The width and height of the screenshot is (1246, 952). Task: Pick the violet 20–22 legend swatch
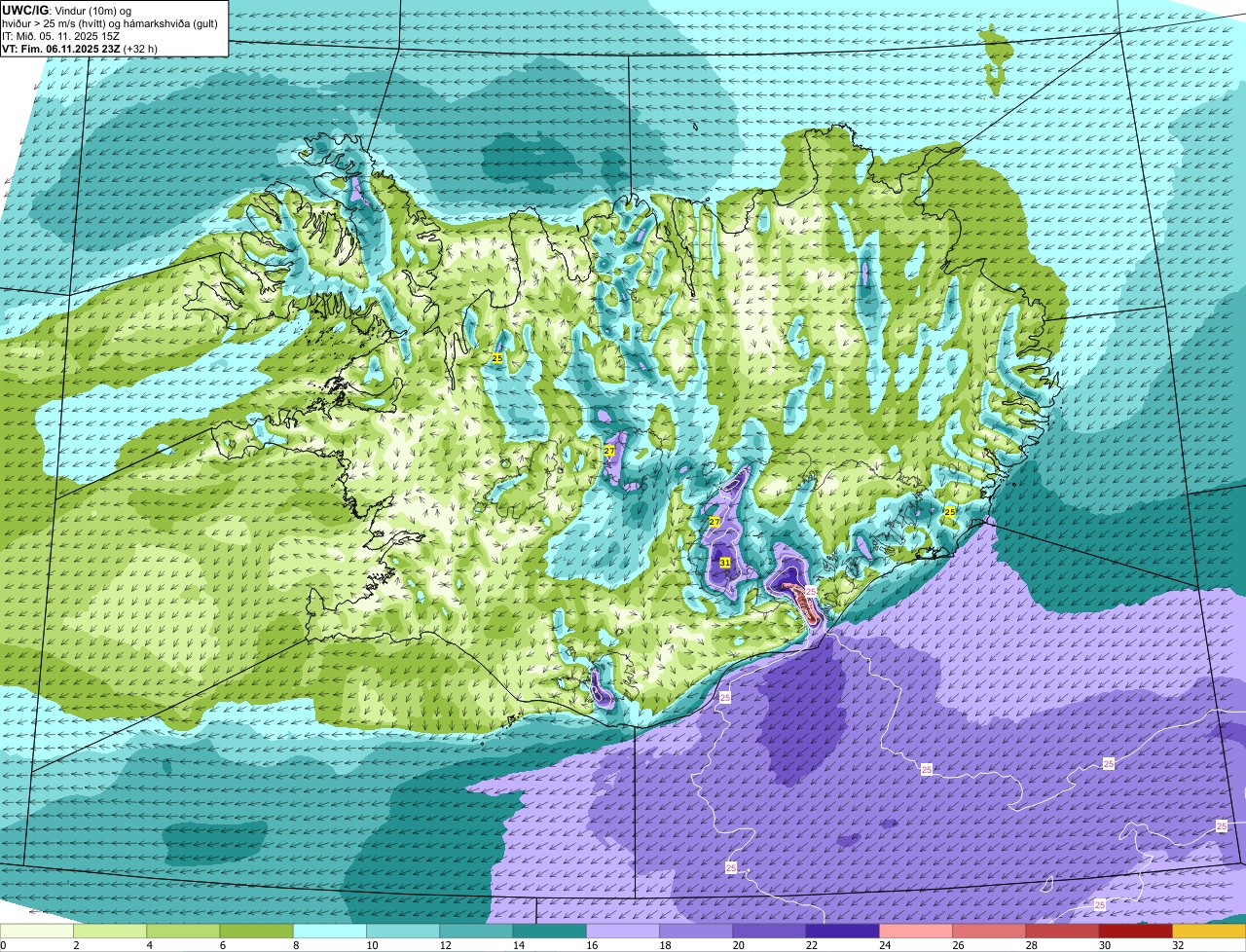coord(769,932)
